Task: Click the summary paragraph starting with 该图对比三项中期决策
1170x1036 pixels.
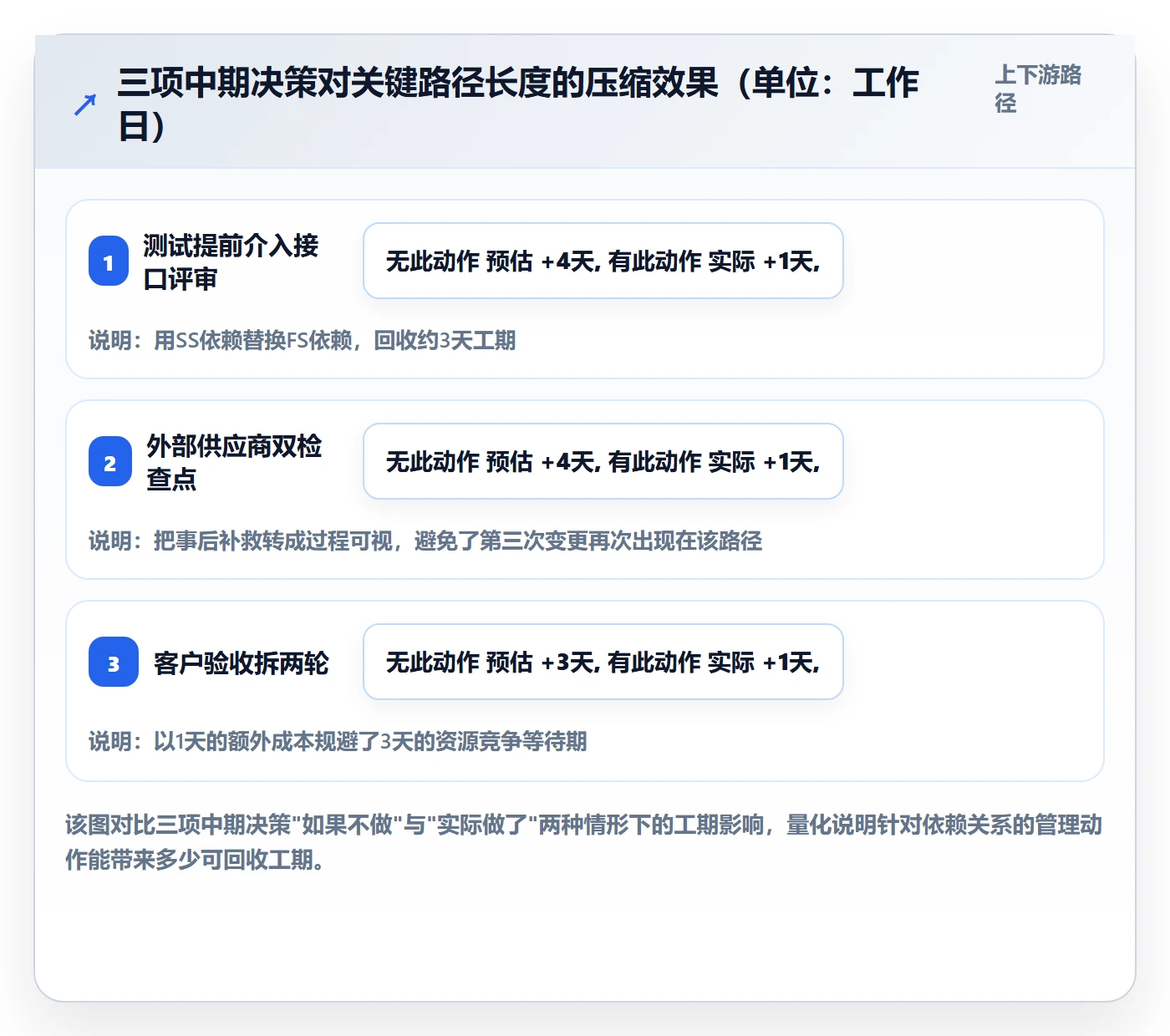Action: tap(584, 842)
